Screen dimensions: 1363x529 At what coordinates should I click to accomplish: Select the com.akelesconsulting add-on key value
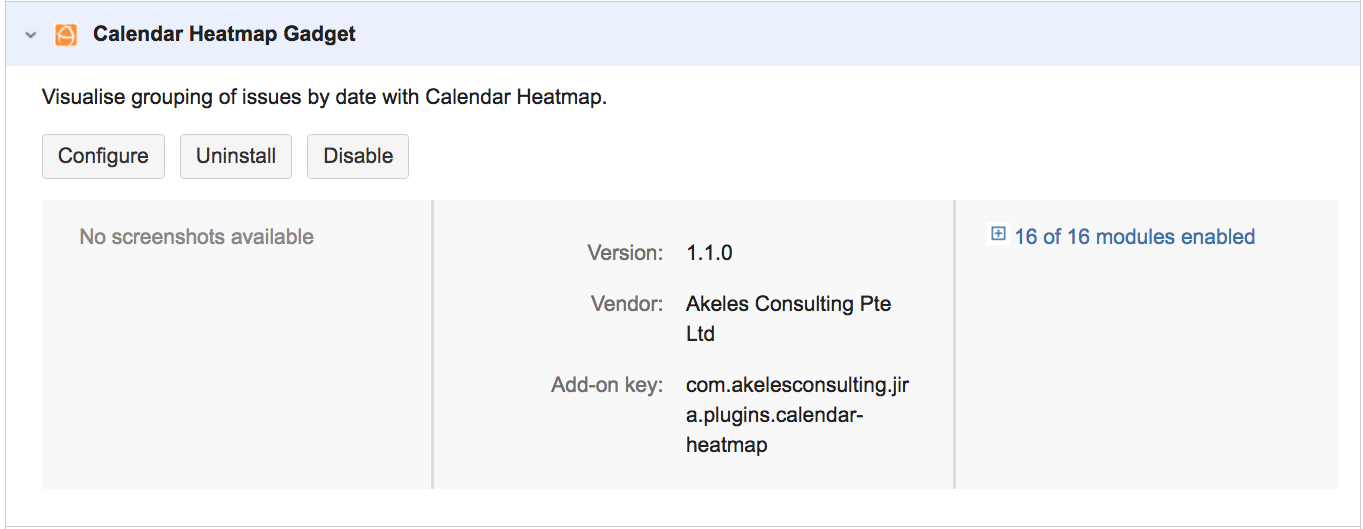[797, 385]
